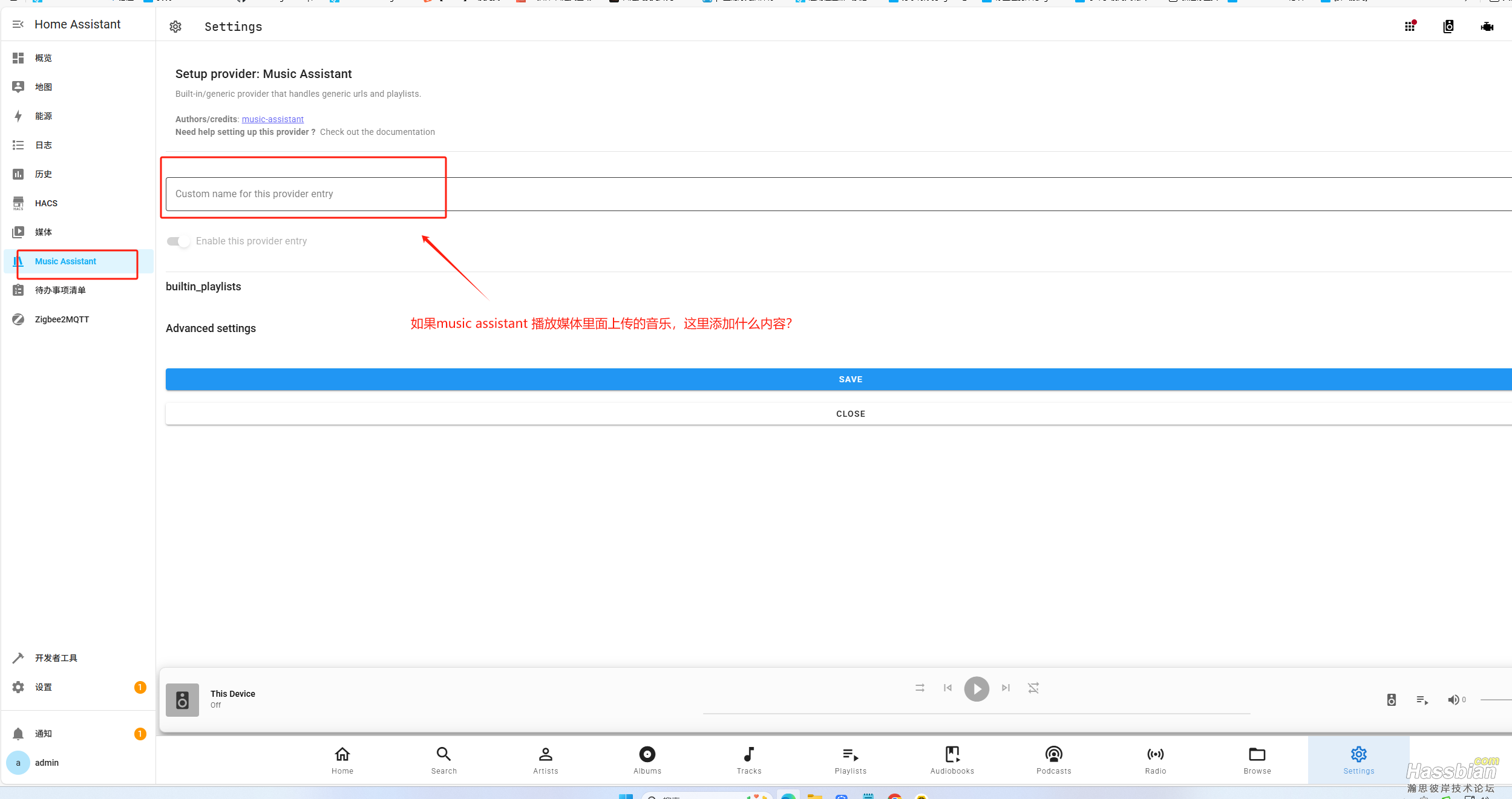The width and height of the screenshot is (1512, 799).
Task: Open the 地图 map page
Action: [77, 87]
